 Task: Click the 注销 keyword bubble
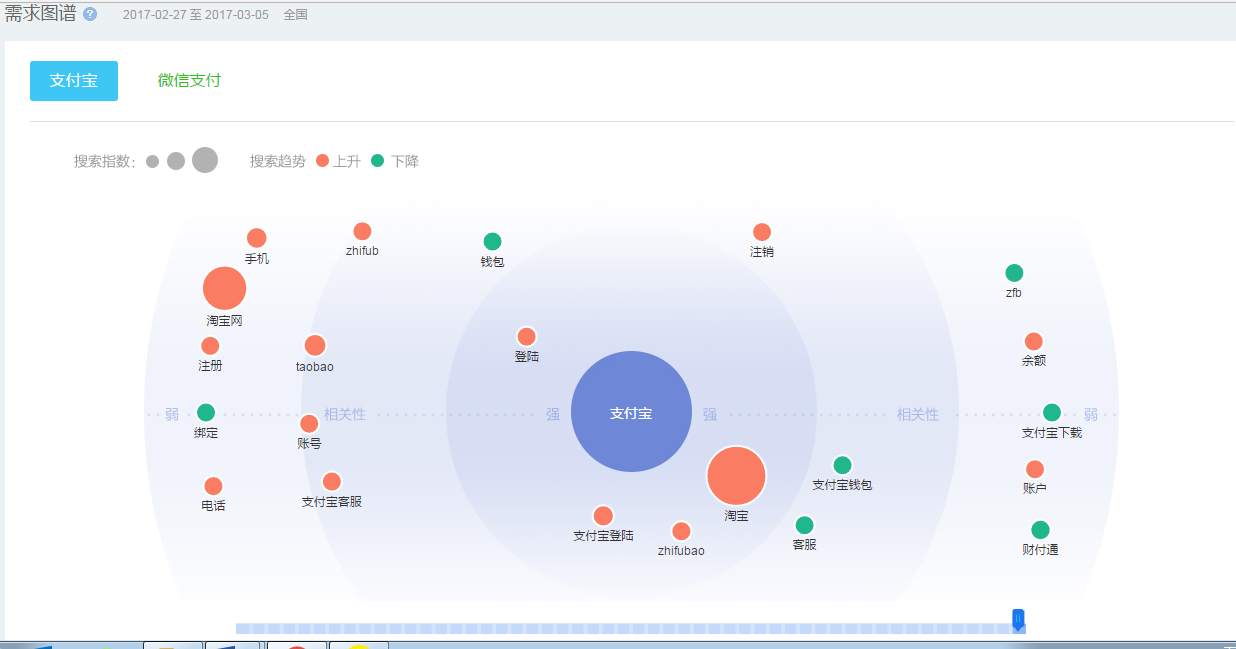[x=762, y=232]
